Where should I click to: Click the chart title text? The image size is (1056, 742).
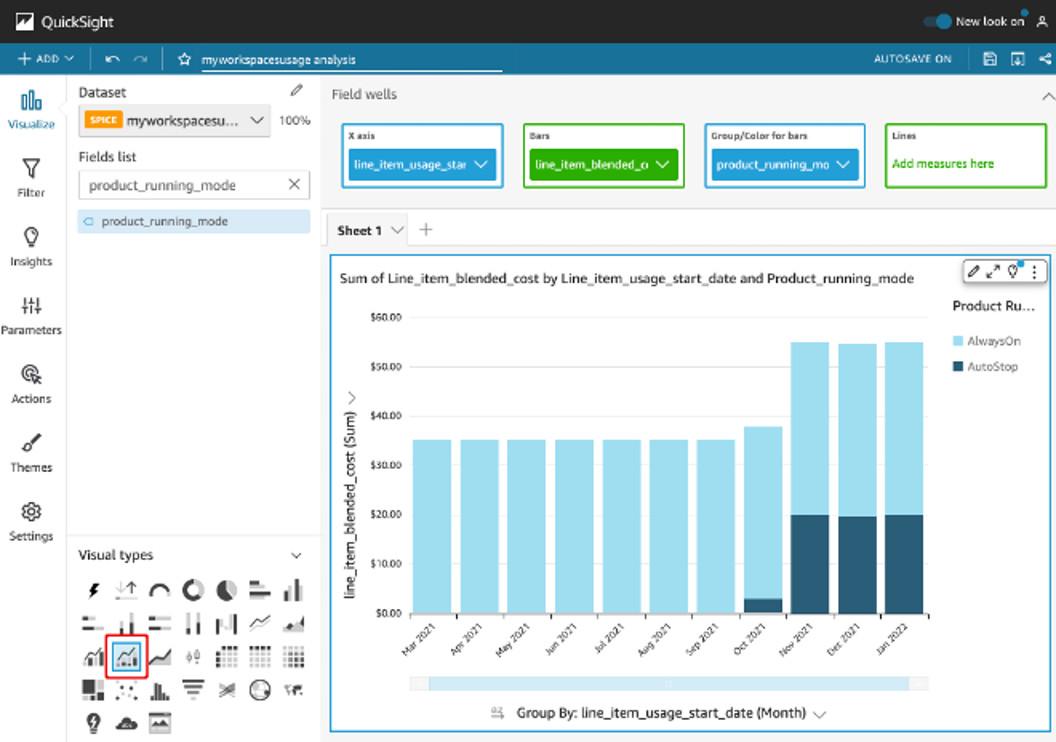coord(626,279)
